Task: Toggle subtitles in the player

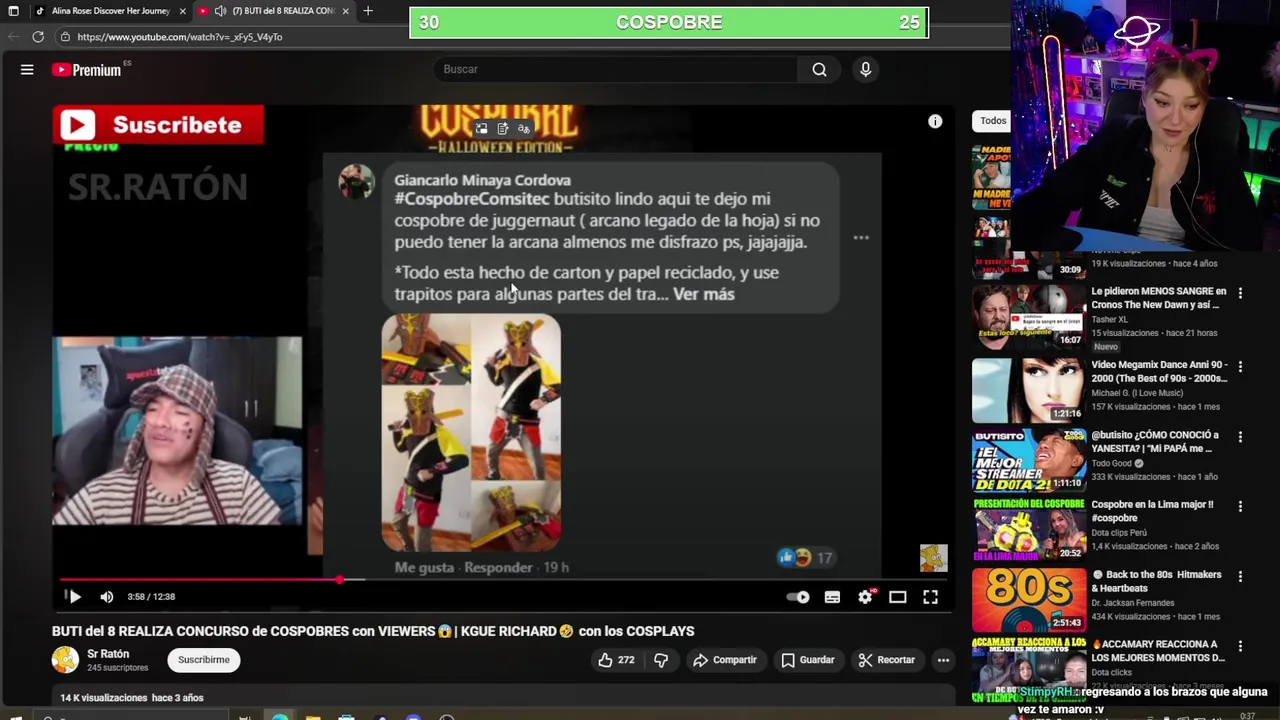Action: pos(832,597)
